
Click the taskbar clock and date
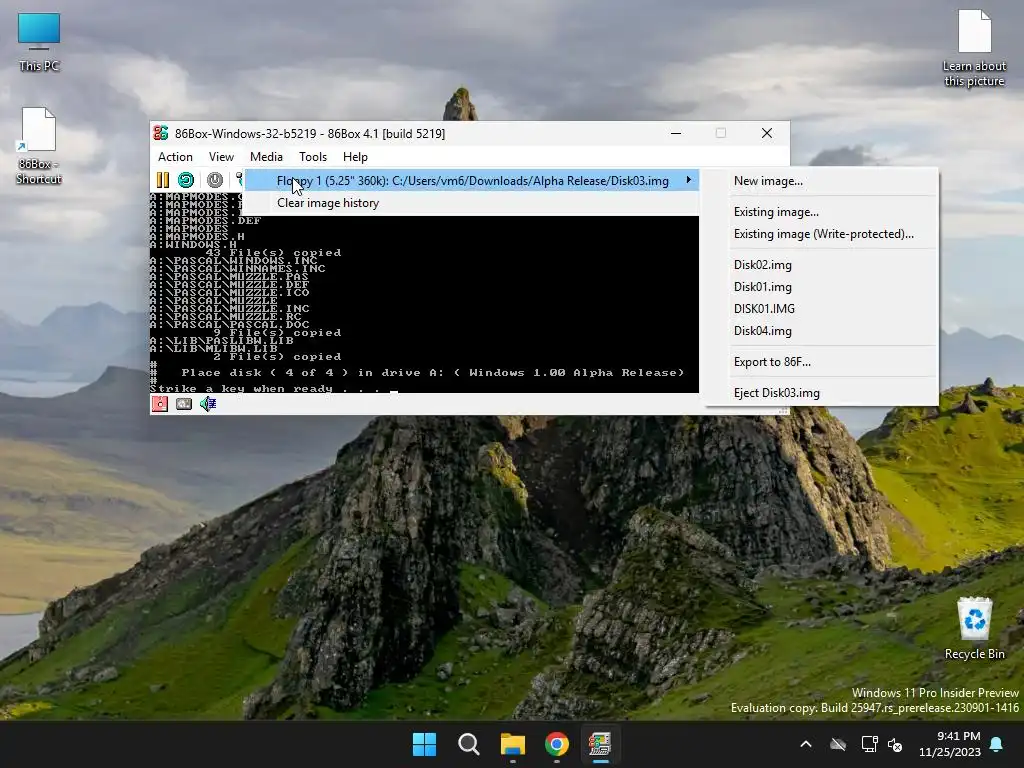pos(950,744)
